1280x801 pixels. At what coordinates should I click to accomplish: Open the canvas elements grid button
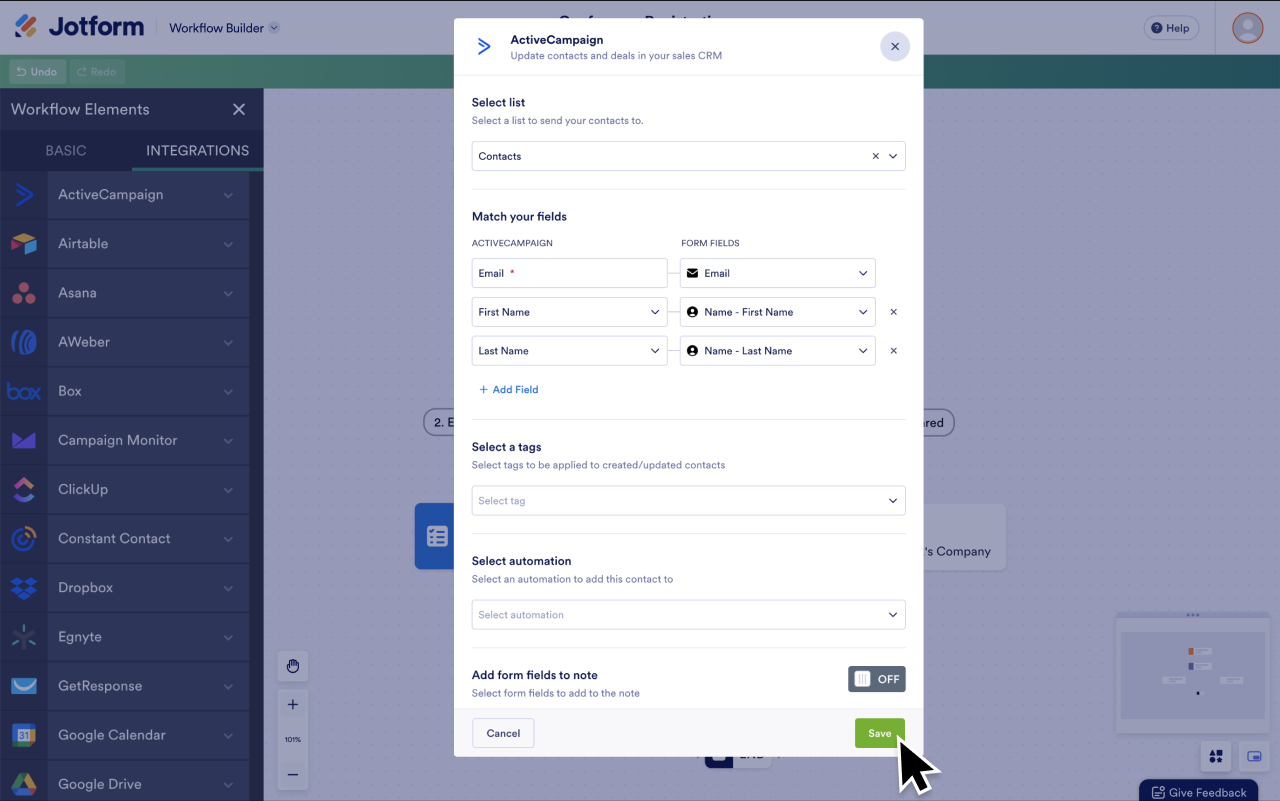point(1216,756)
